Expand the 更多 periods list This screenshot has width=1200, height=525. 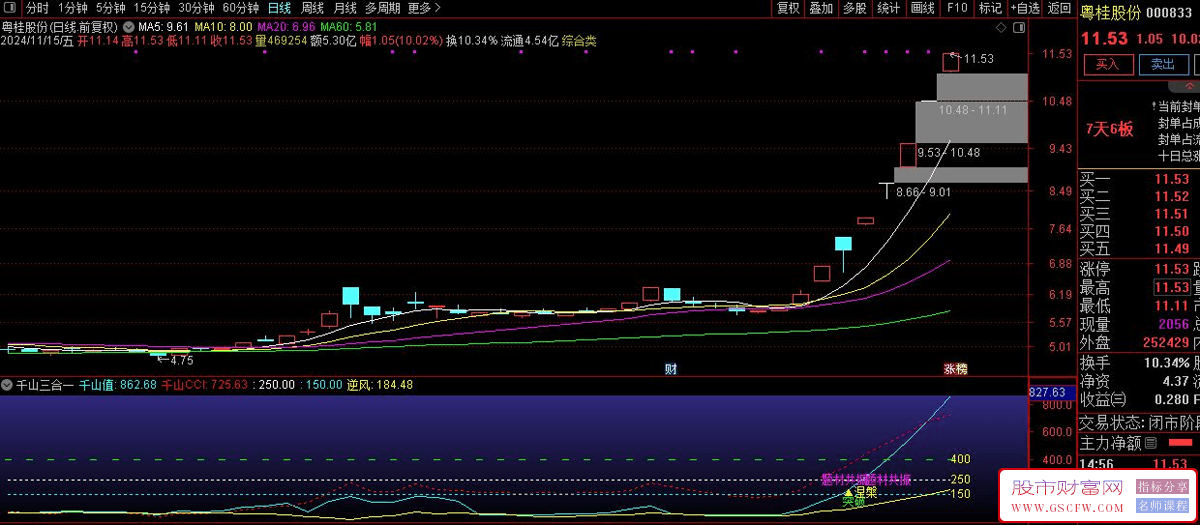pyautogui.click(x=424, y=8)
